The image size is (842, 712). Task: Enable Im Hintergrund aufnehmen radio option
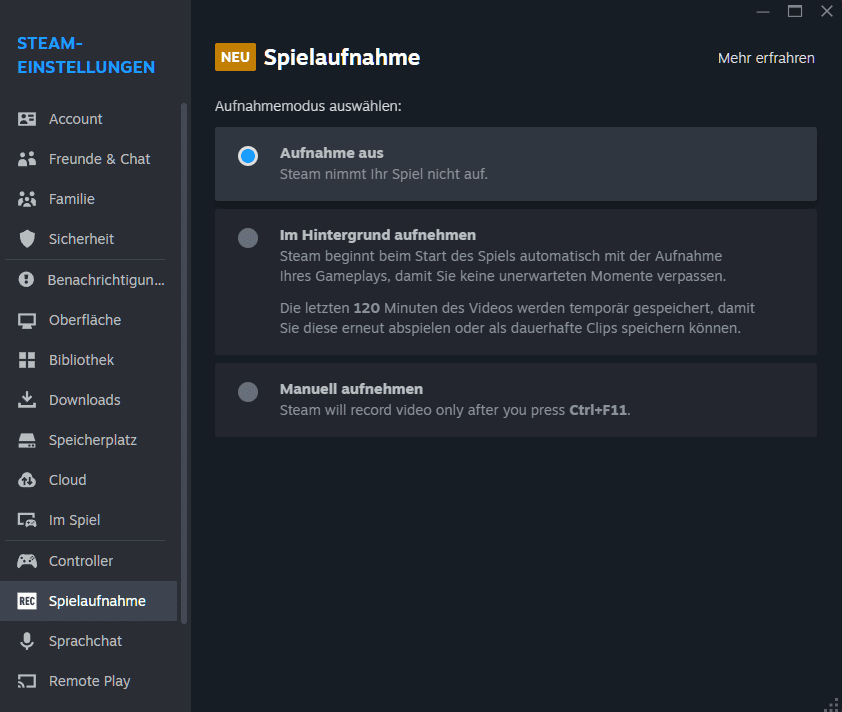click(248, 238)
